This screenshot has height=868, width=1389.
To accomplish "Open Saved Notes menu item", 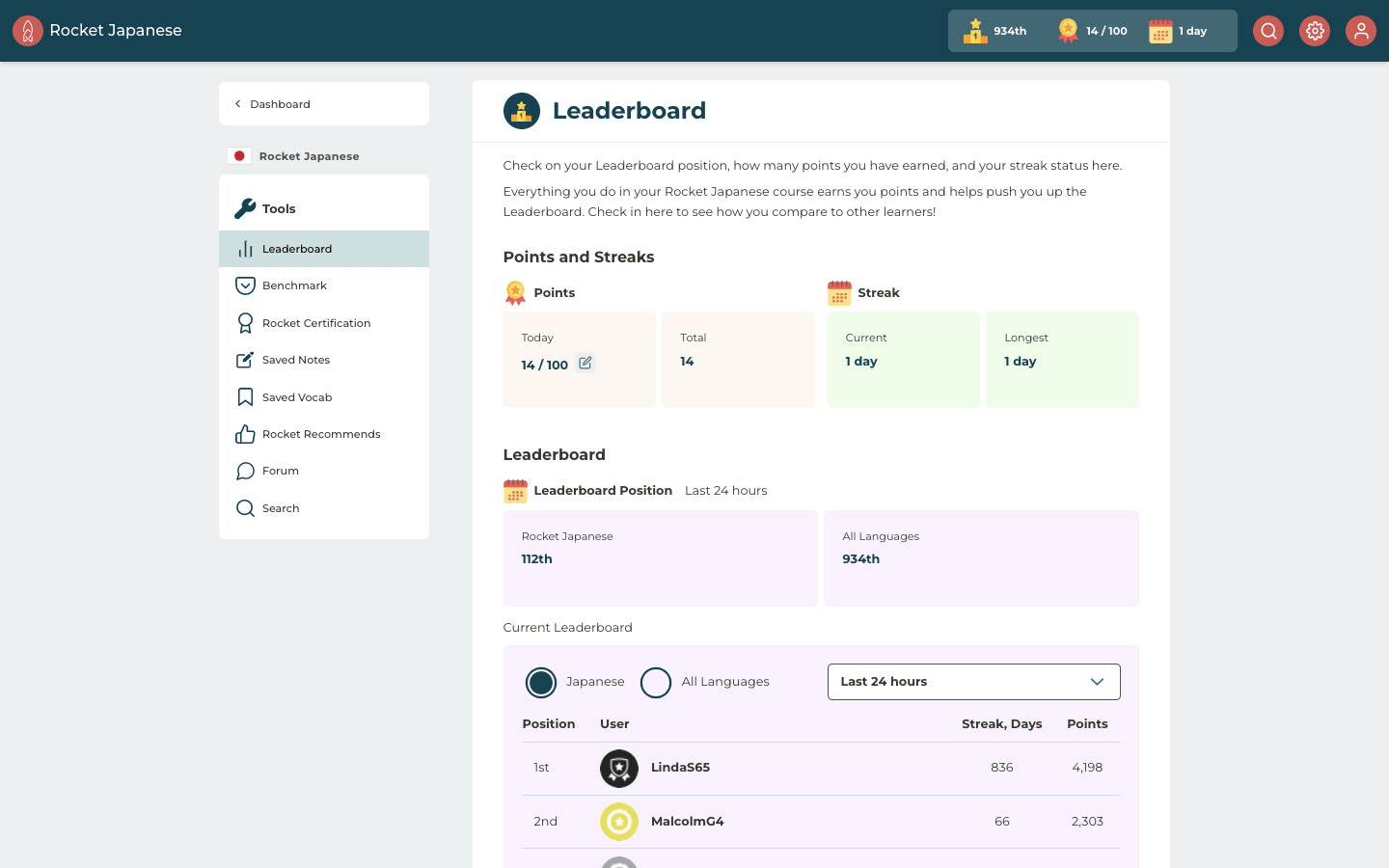I will [x=324, y=360].
